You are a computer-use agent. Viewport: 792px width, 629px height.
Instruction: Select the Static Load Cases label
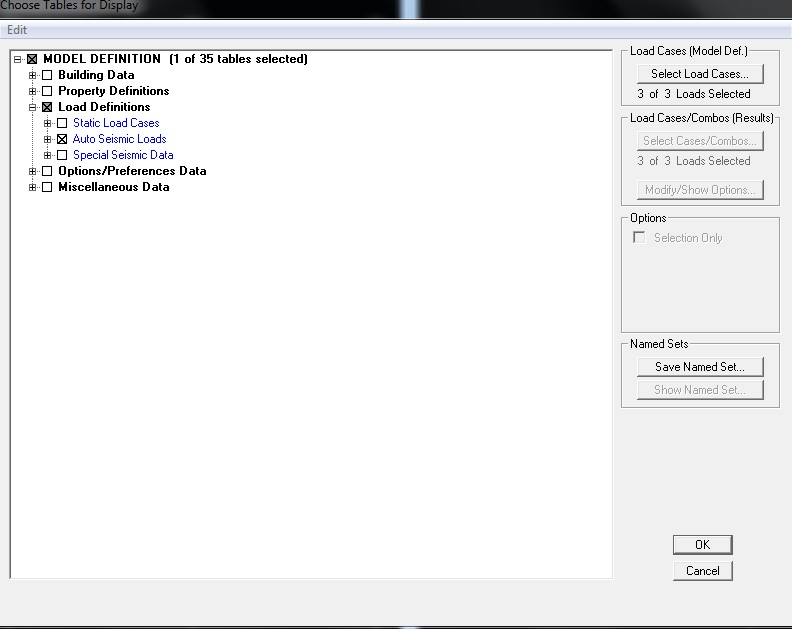pos(116,123)
